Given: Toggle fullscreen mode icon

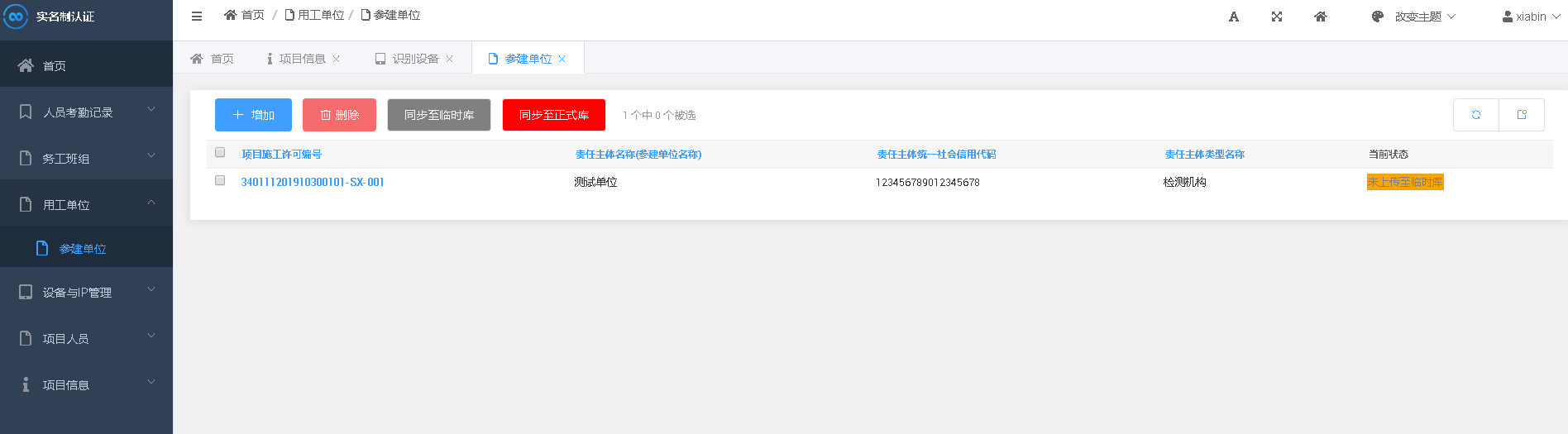Looking at the screenshot, I should pos(1277,17).
